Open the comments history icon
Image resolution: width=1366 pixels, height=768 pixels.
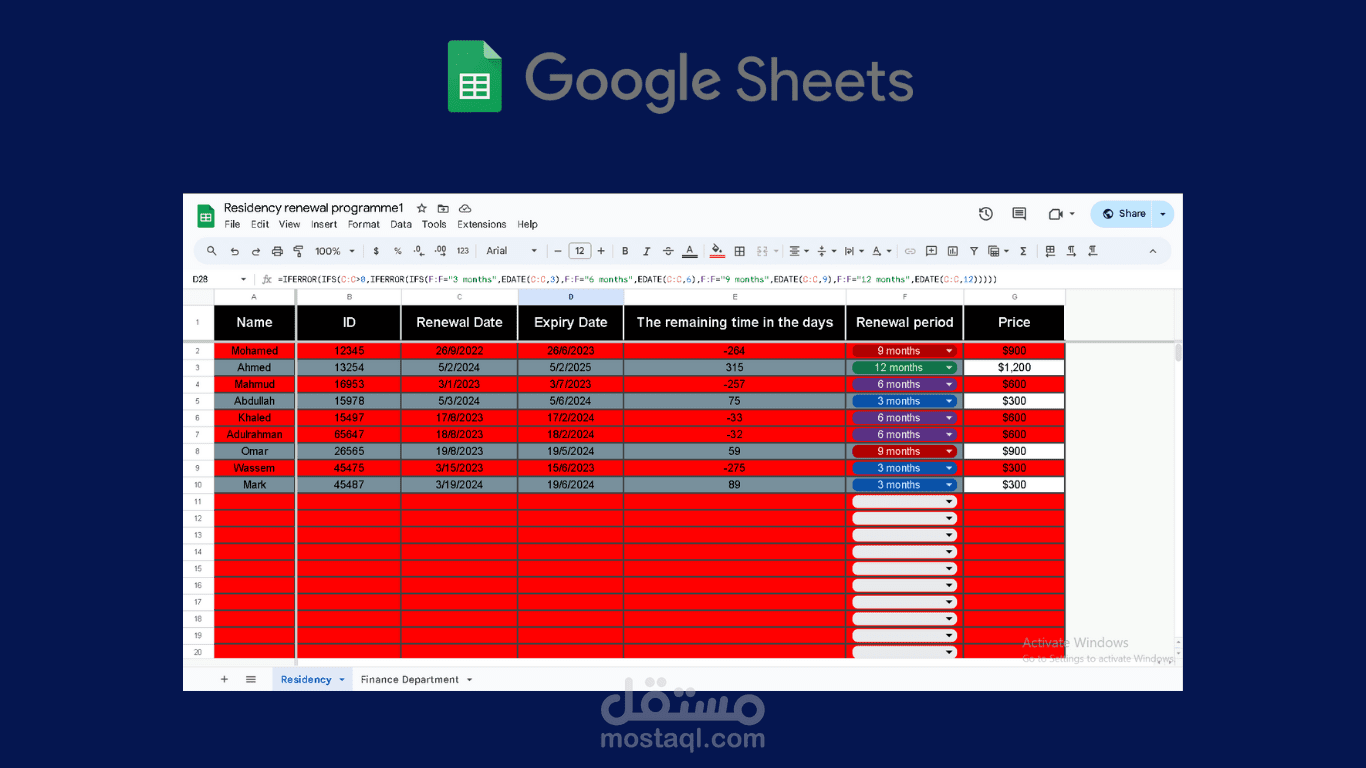[x=1019, y=214]
